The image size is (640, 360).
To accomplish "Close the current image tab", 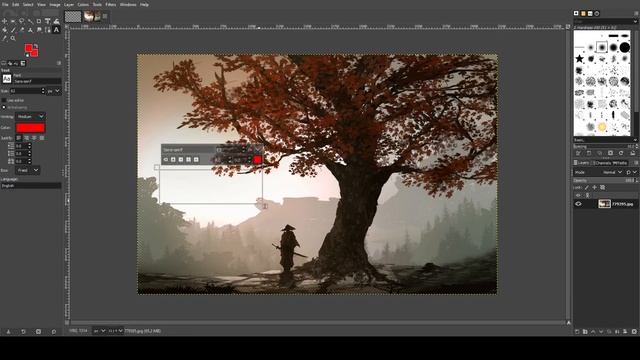I will pyautogui.click(x=105, y=16).
